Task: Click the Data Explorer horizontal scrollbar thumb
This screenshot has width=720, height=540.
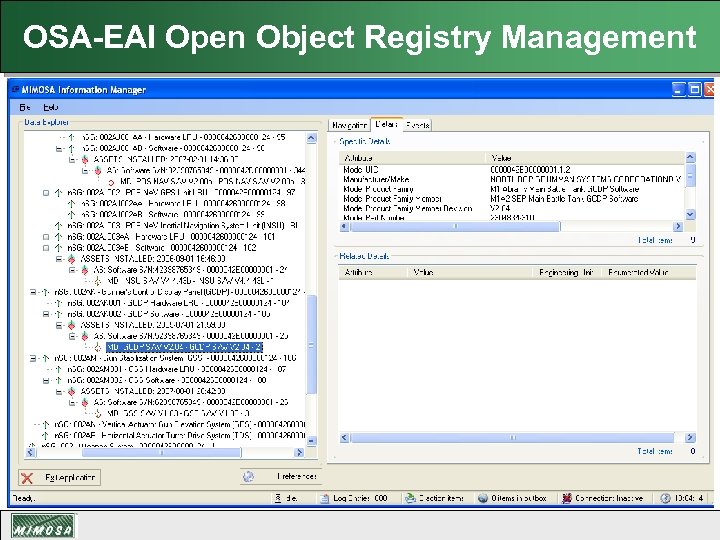Action: [x=162, y=452]
